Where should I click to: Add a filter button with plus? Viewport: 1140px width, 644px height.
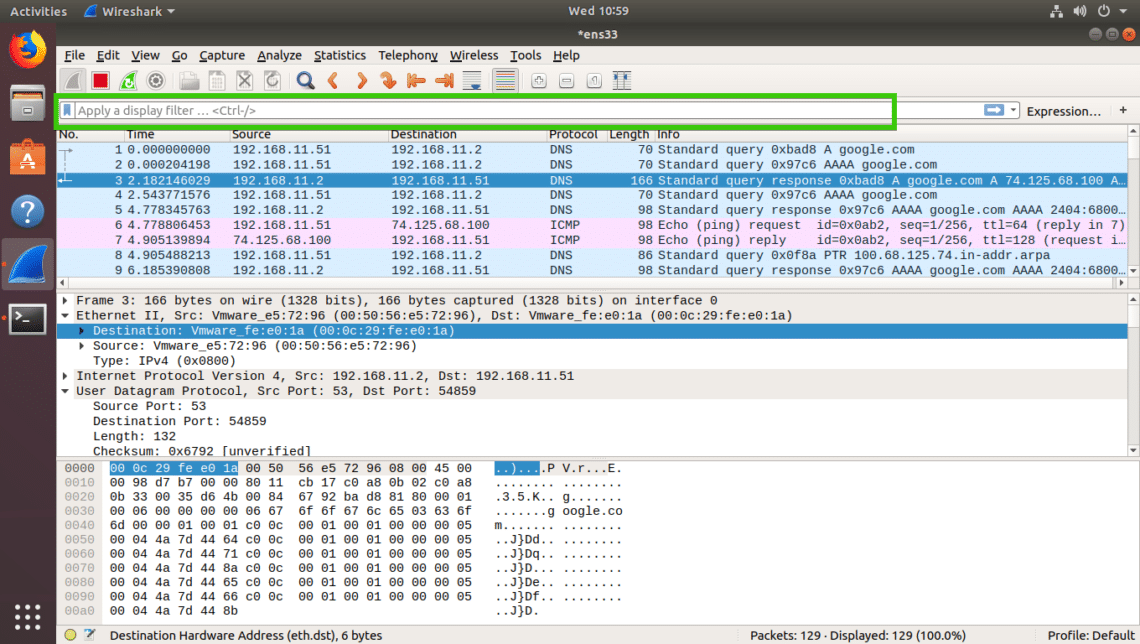pyautogui.click(x=1123, y=111)
